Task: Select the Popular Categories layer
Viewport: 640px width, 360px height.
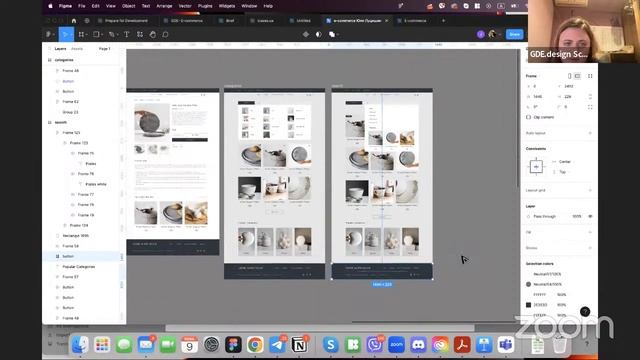Action: coord(79,267)
